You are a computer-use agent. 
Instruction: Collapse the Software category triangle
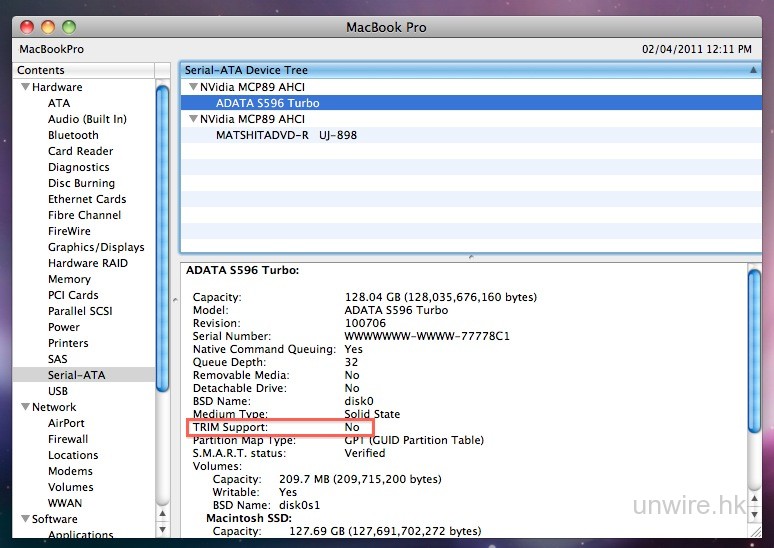23,520
